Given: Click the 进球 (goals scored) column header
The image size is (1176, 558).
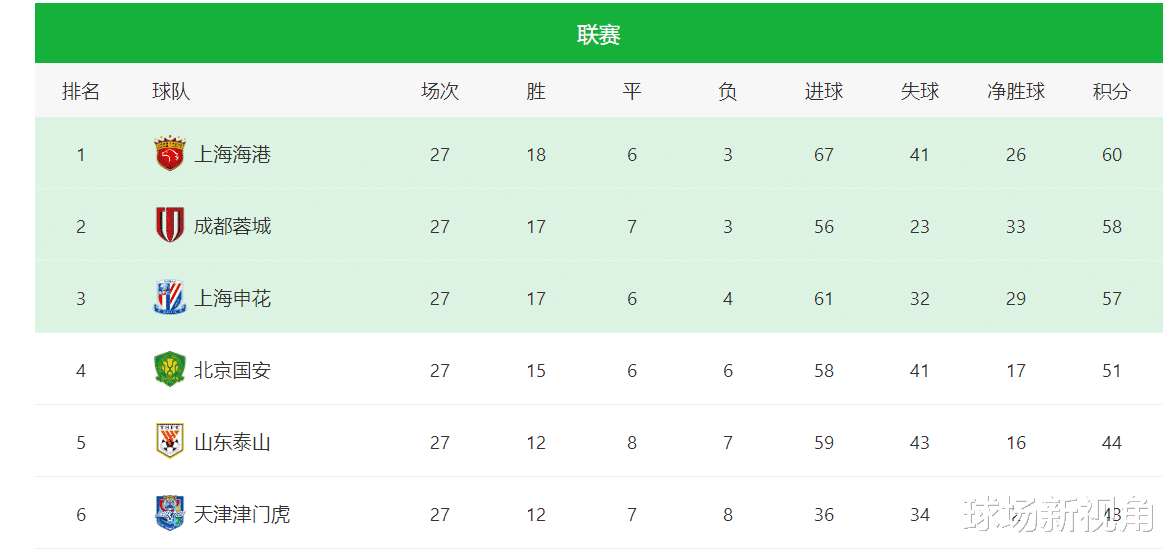Looking at the screenshot, I should tap(824, 92).
